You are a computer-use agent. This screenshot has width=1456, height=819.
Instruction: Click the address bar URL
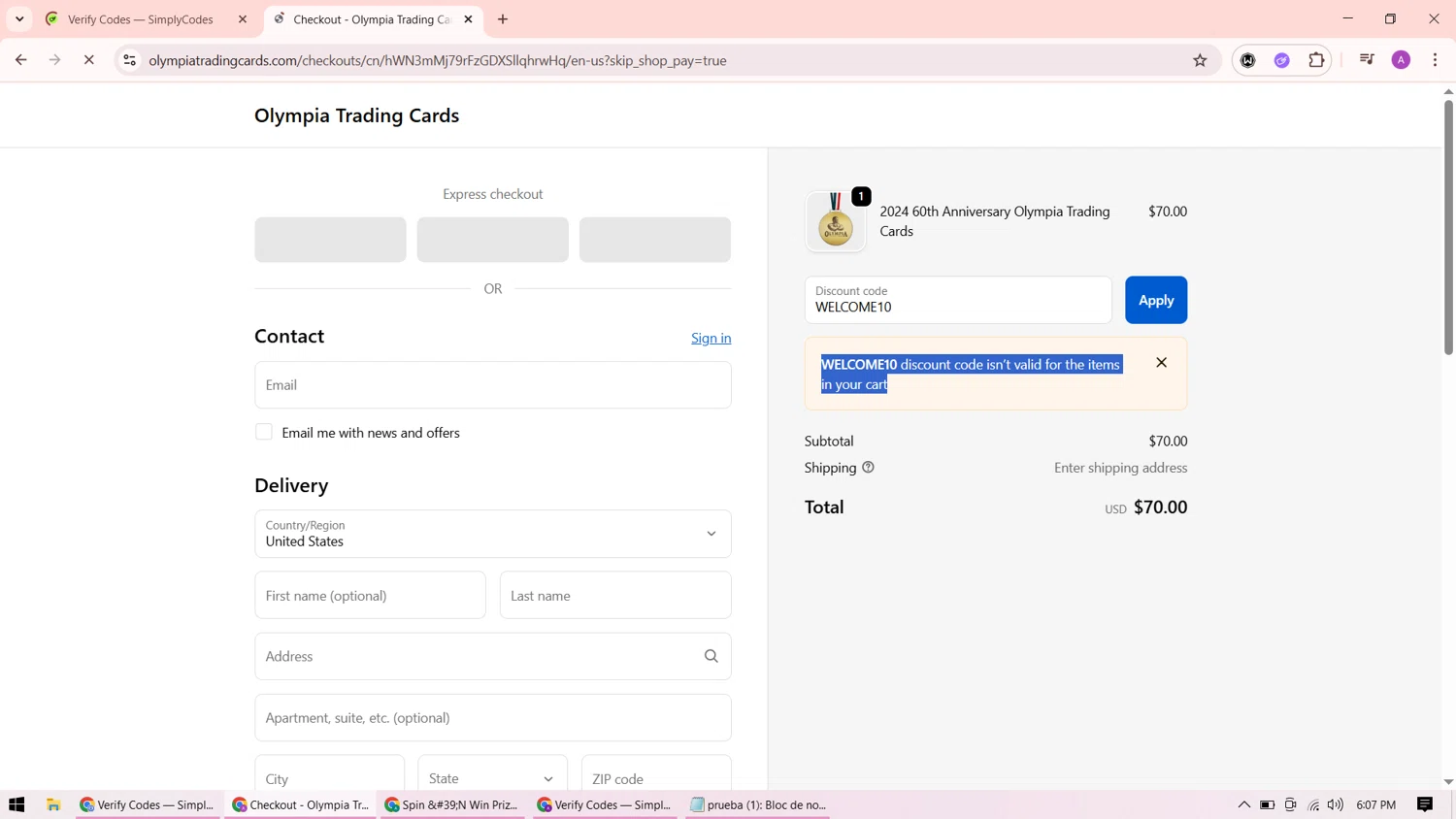click(438, 60)
